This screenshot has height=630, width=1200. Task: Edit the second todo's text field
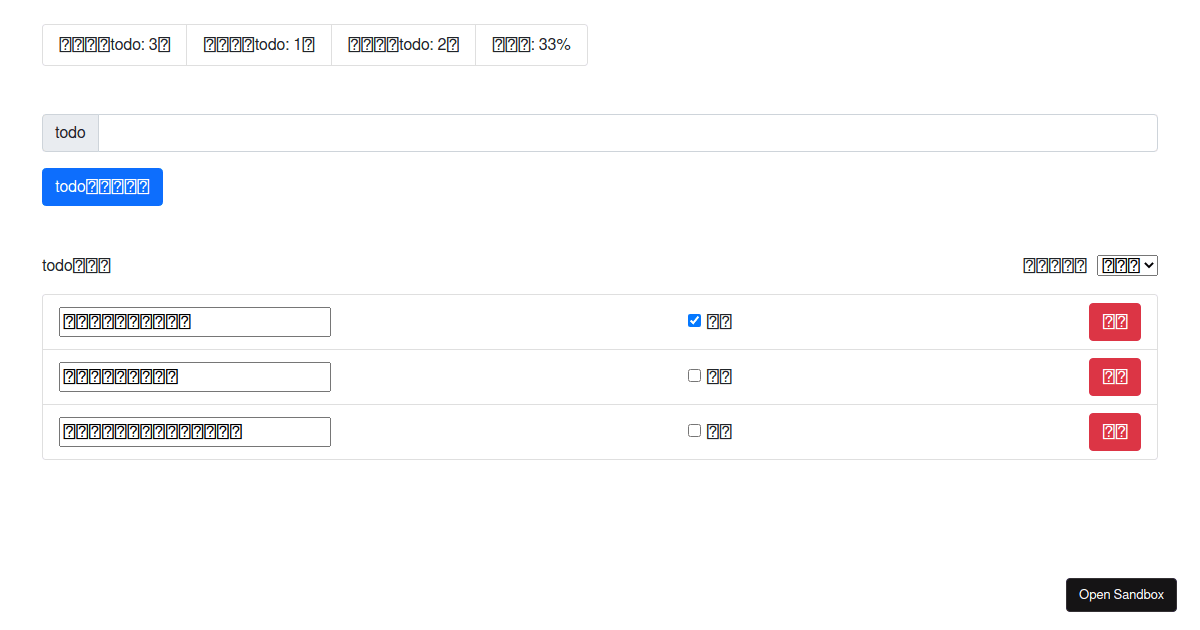(x=194, y=376)
